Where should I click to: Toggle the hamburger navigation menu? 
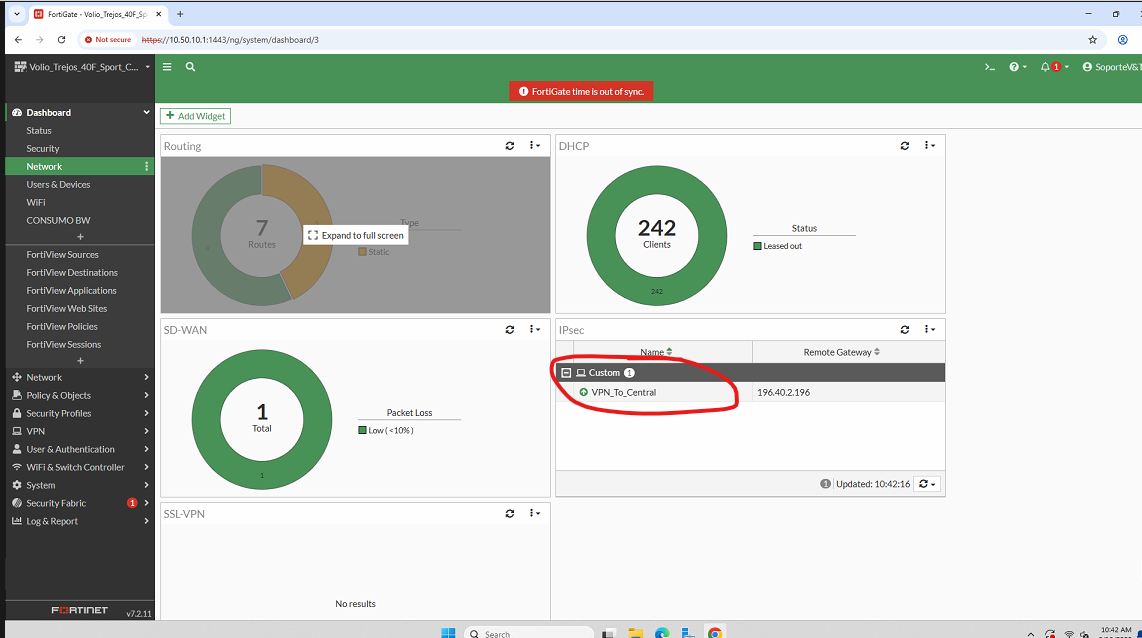tap(167, 67)
